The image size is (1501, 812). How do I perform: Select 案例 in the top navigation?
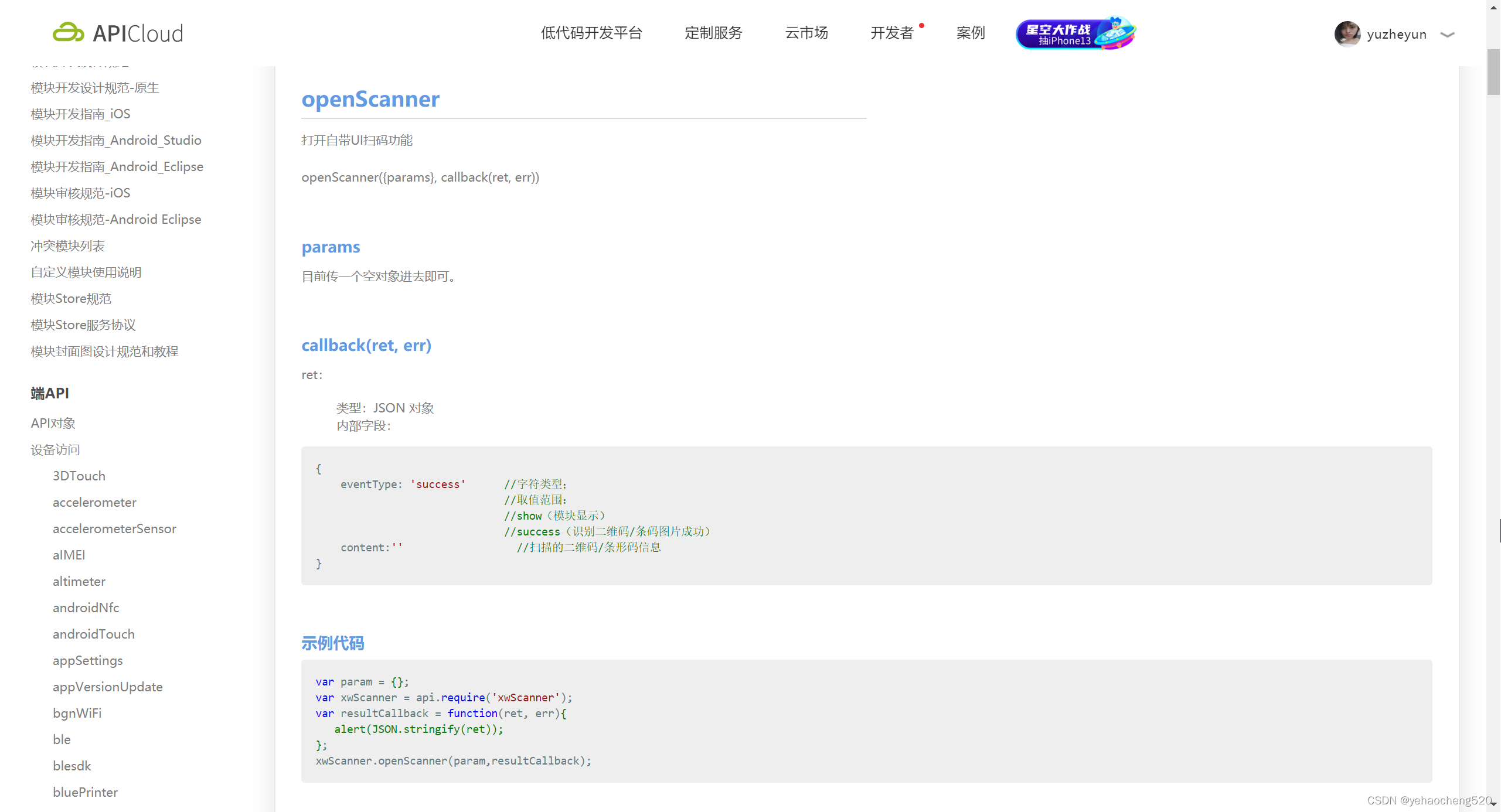click(971, 33)
